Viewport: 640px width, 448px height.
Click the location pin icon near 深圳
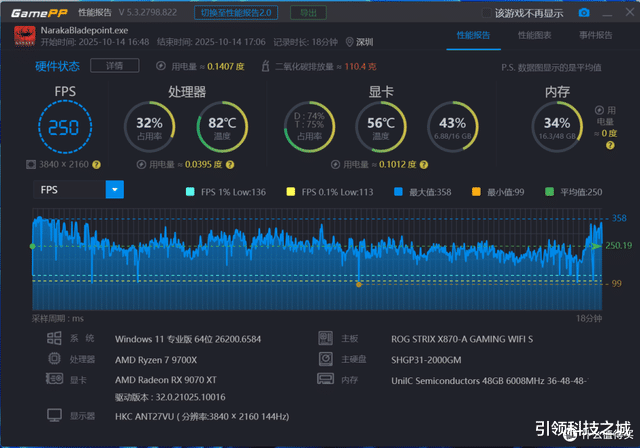tap(349, 42)
